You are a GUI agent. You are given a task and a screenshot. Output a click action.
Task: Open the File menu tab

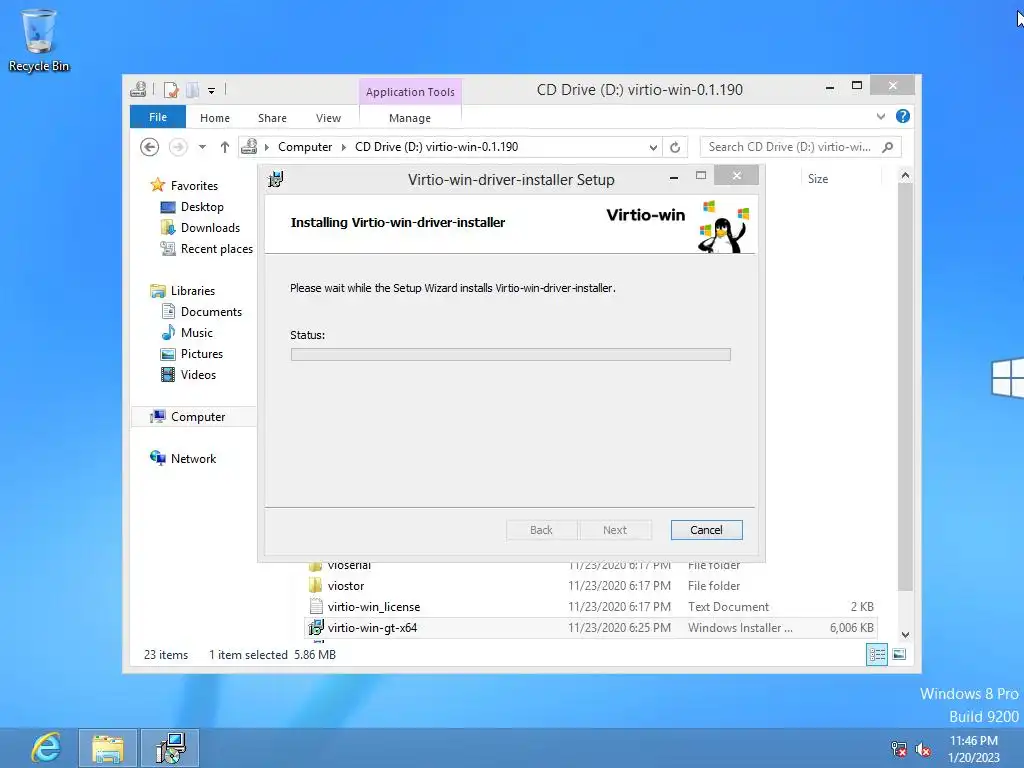tap(157, 117)
